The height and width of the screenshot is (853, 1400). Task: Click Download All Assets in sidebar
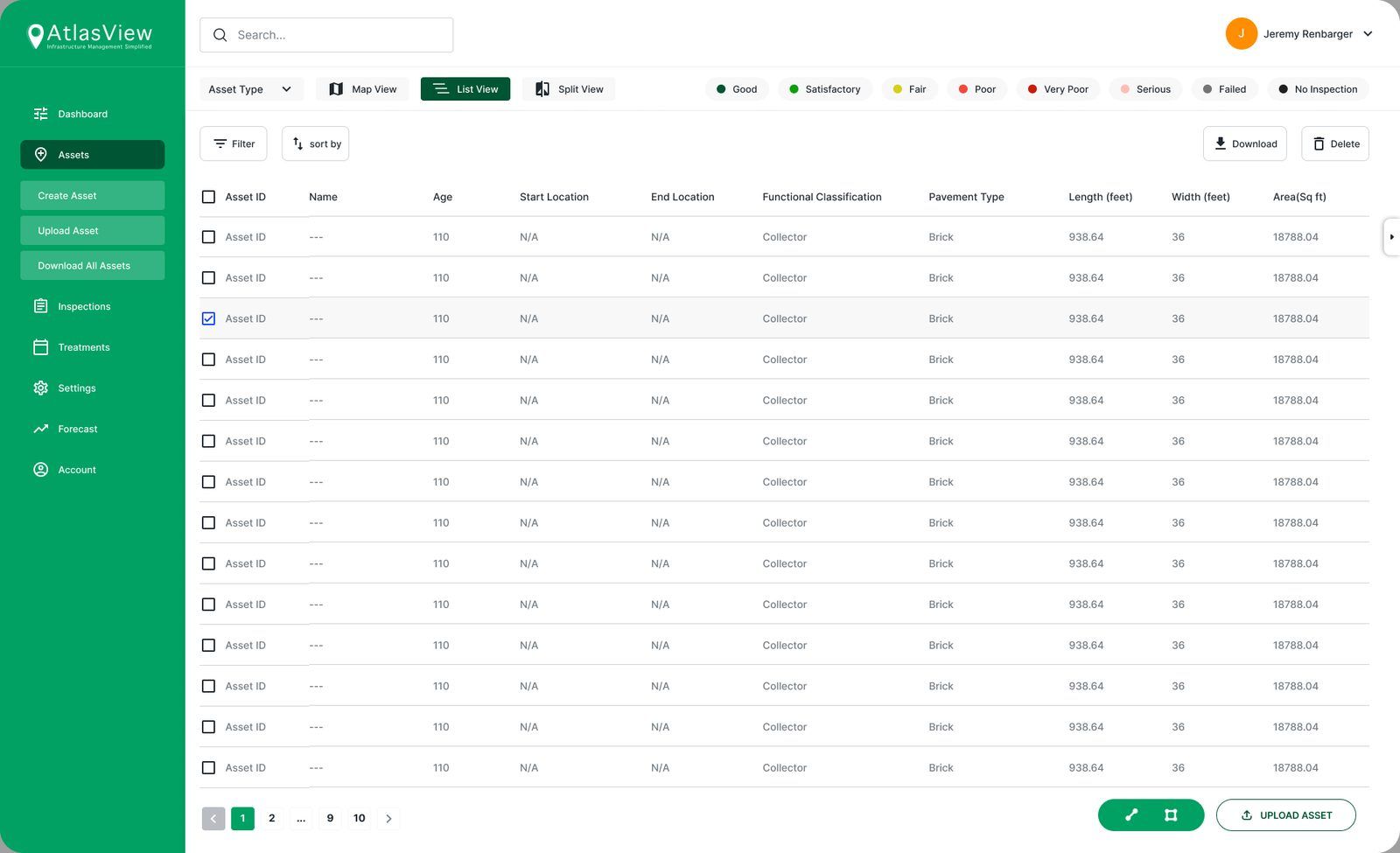coord(92,266)
